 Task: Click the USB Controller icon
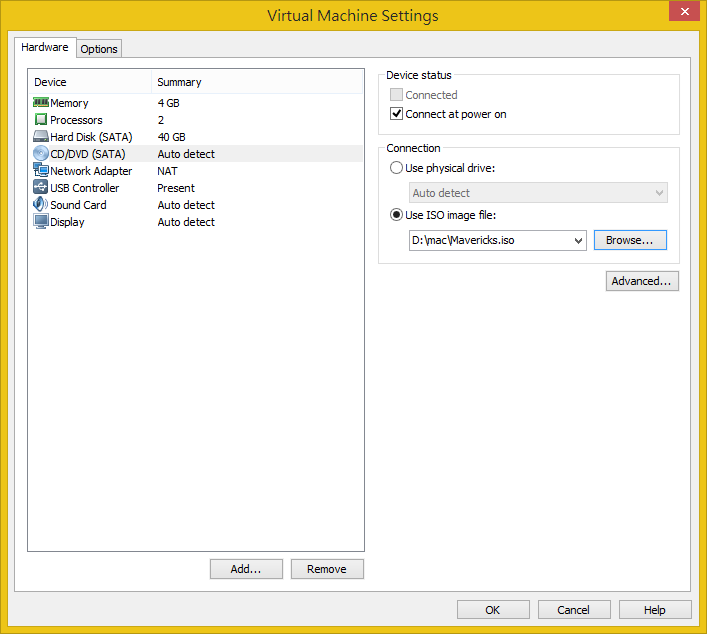(x=41, y=187)
